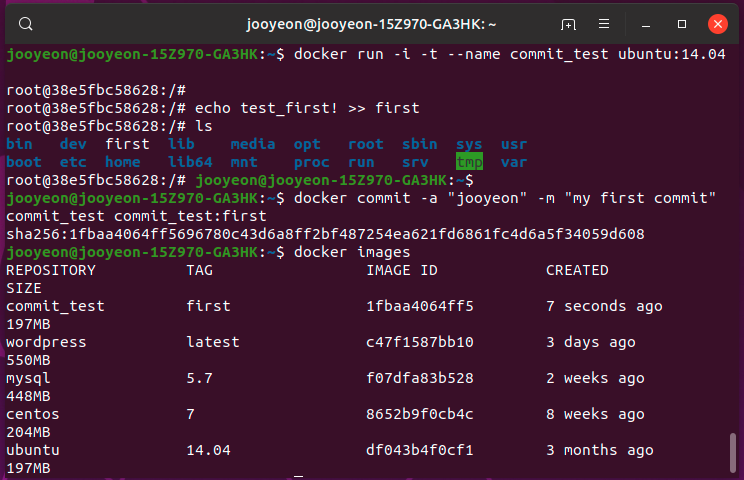
Task: Open the hamburger menu in the title bar
Action: 604,24
